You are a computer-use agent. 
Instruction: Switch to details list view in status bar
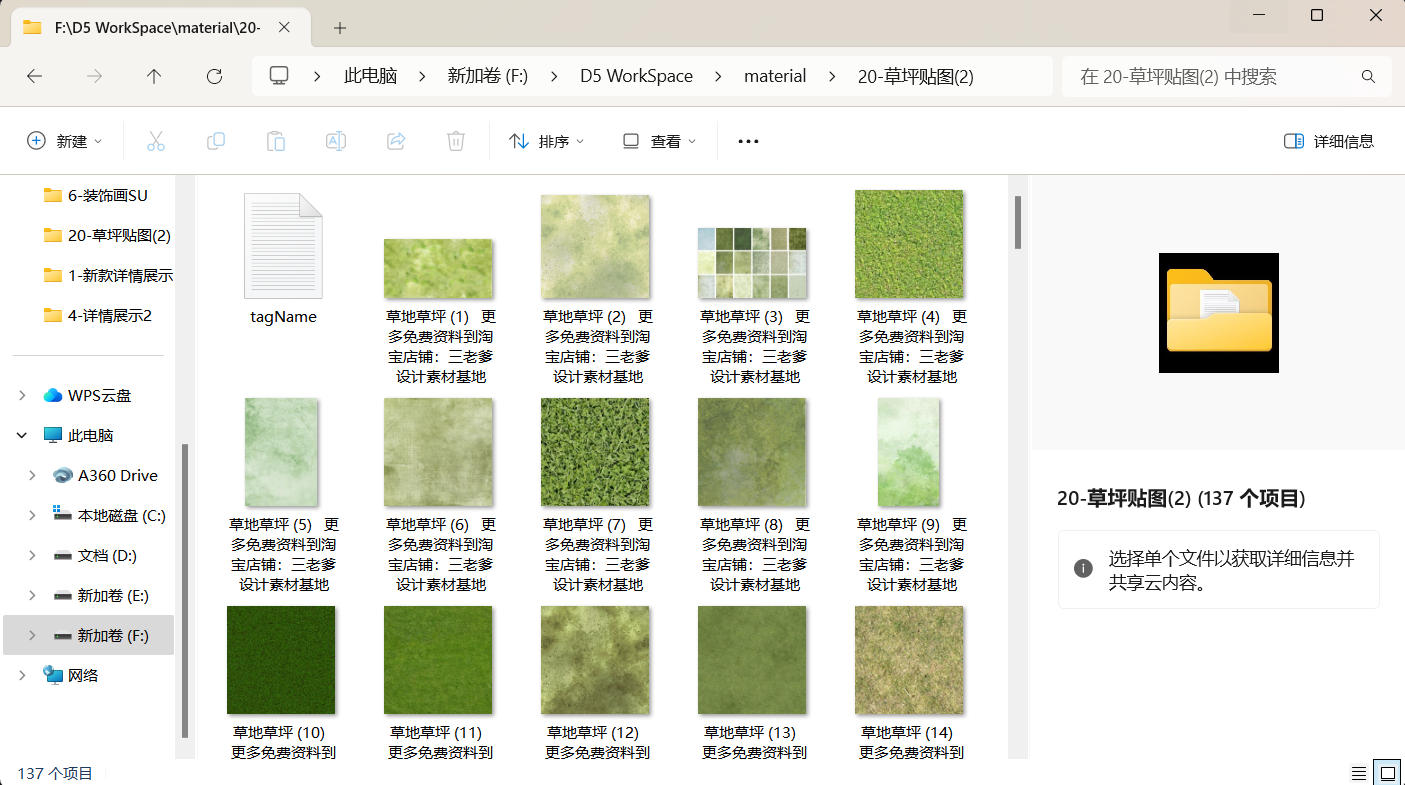pos(1359,773)
